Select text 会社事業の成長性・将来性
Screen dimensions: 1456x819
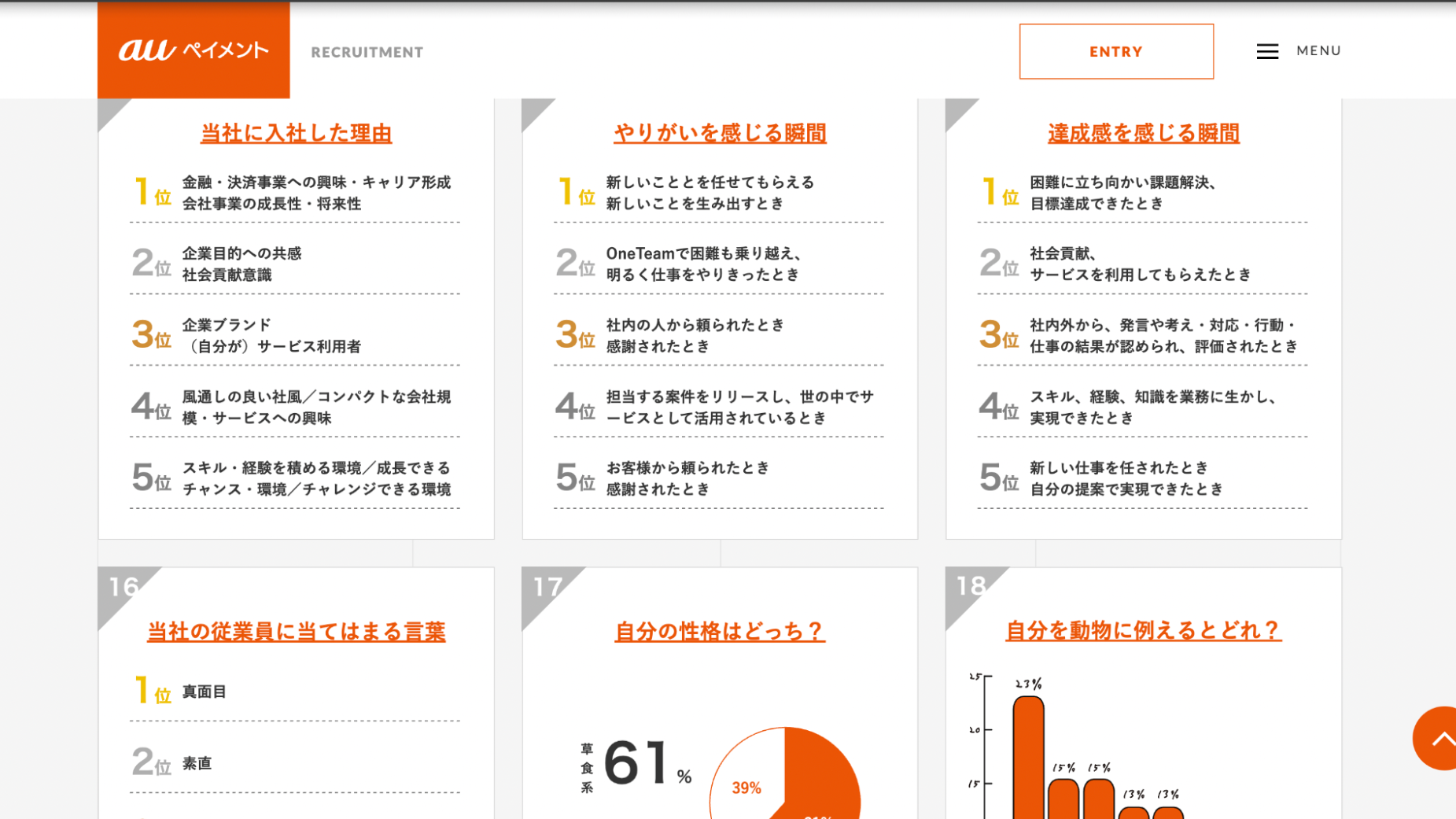tap(272, 204)
